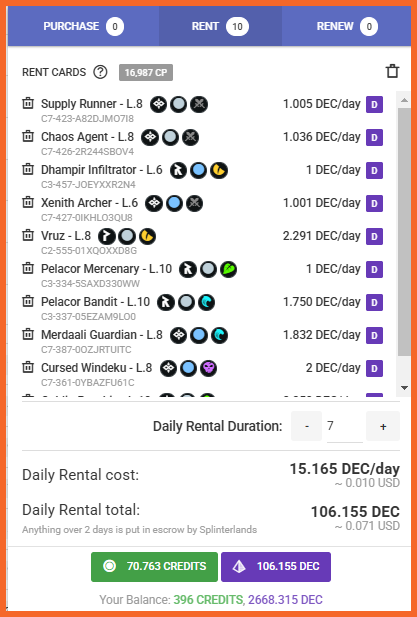Switch to the Renew tab

pyautogui.click(x=347, y=26)
